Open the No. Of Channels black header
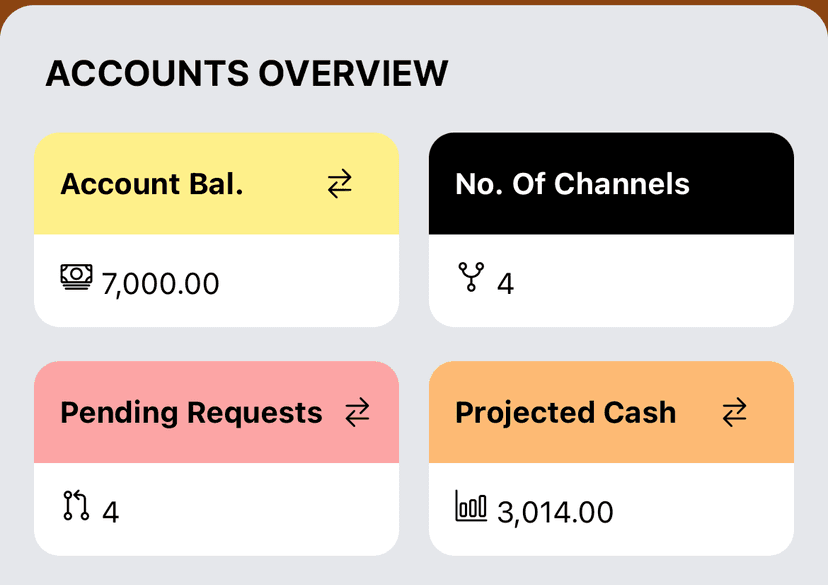Viewport: 828px width, 585px height. pos(611,184)
